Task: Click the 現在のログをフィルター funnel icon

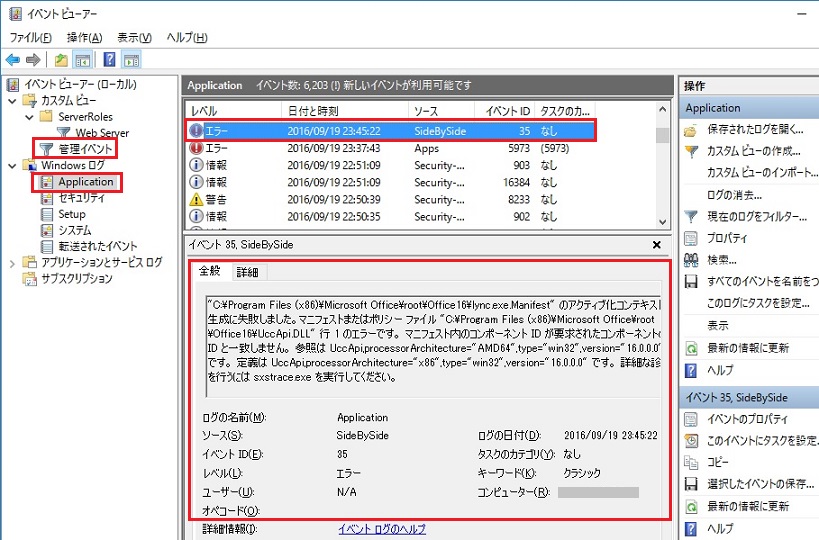Action: (x=691, y=217)
